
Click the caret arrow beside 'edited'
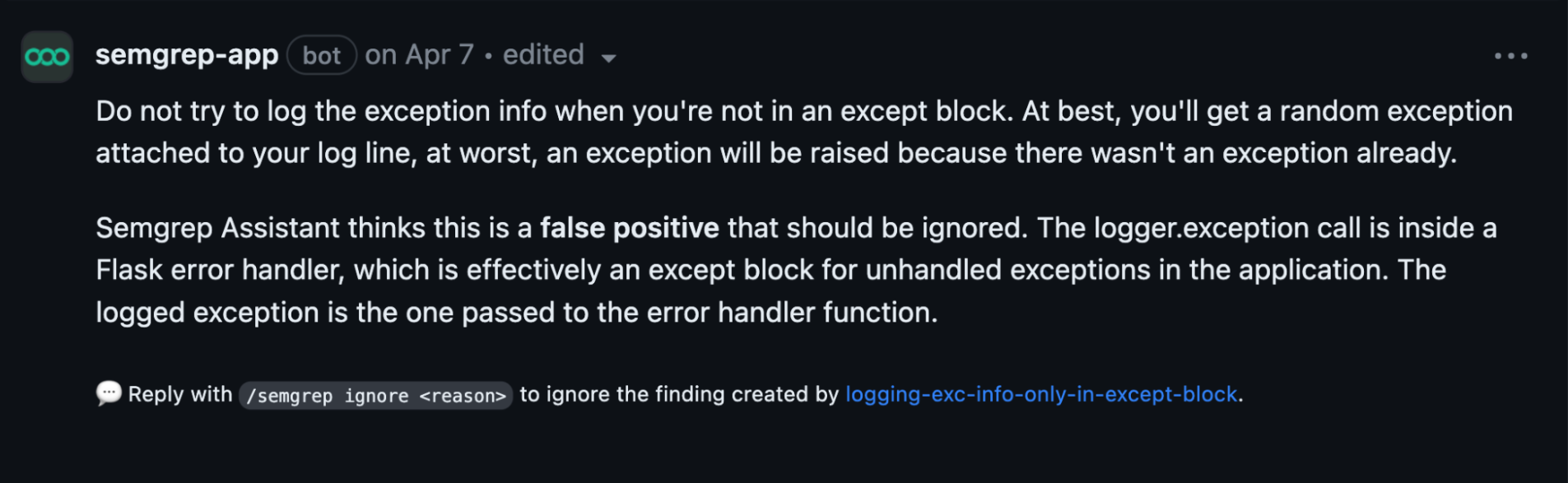pos(609,58)
